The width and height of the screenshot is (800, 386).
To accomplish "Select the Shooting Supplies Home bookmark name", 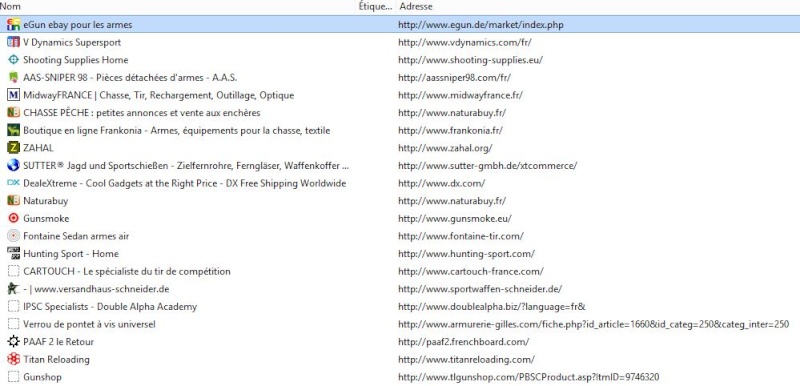I will (76, 60).
